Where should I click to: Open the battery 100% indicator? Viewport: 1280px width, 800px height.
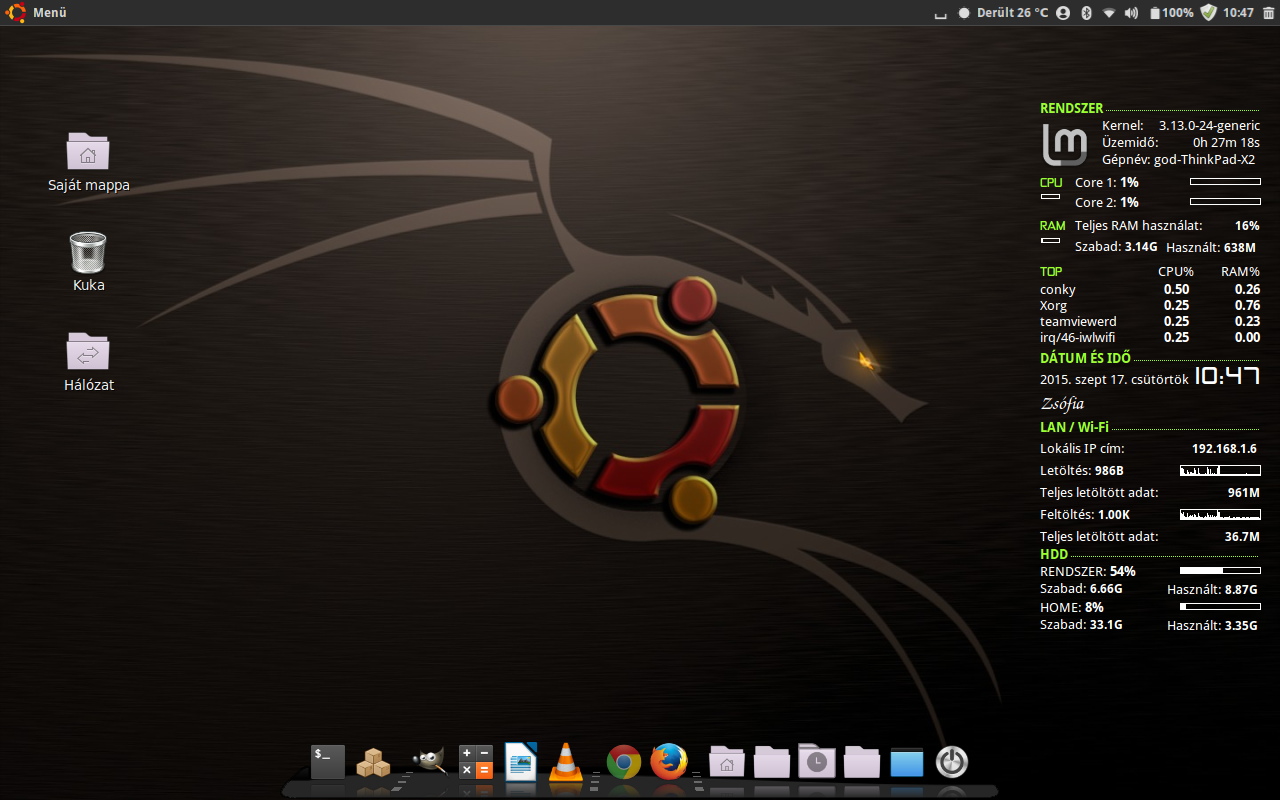(1171, 13)
